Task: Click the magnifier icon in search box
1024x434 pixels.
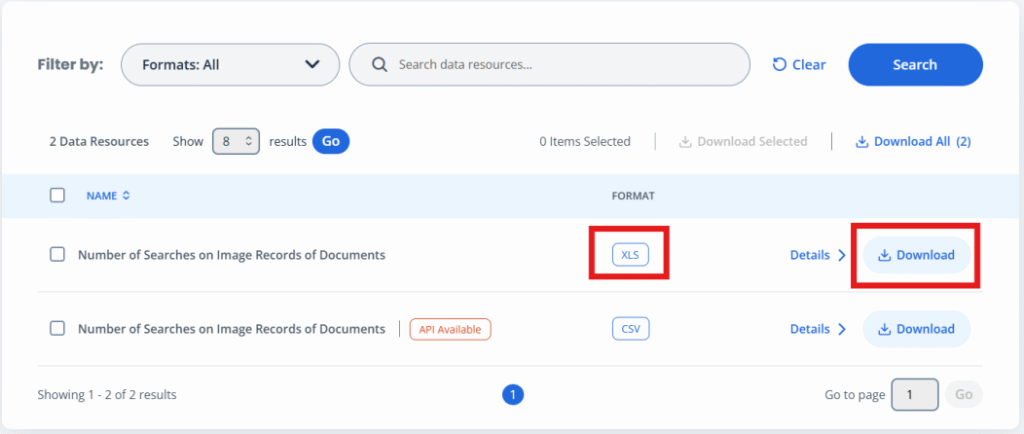Action: click(379, 65)
